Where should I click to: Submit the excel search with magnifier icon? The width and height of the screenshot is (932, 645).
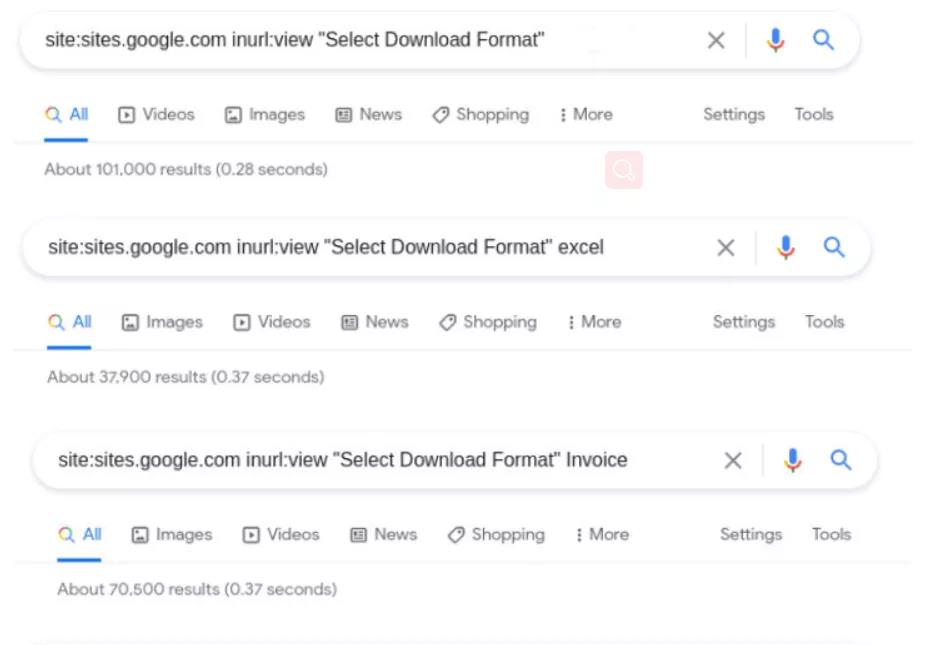[x=834, y=247]
